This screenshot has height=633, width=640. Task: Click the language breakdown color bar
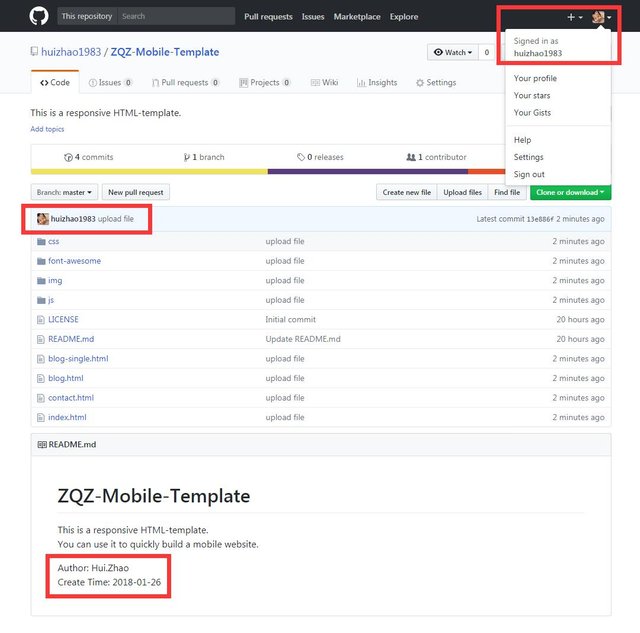coord(268,172)
